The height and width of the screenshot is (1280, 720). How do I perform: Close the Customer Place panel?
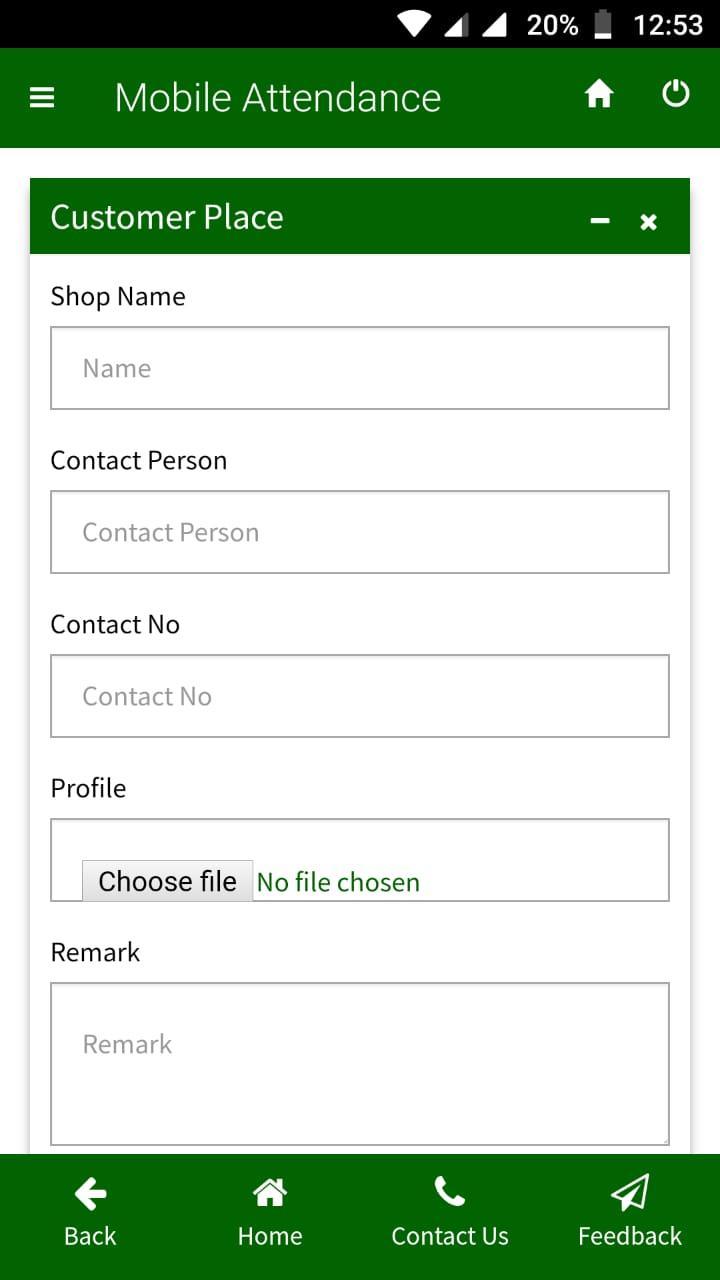(x=648, y=222)
